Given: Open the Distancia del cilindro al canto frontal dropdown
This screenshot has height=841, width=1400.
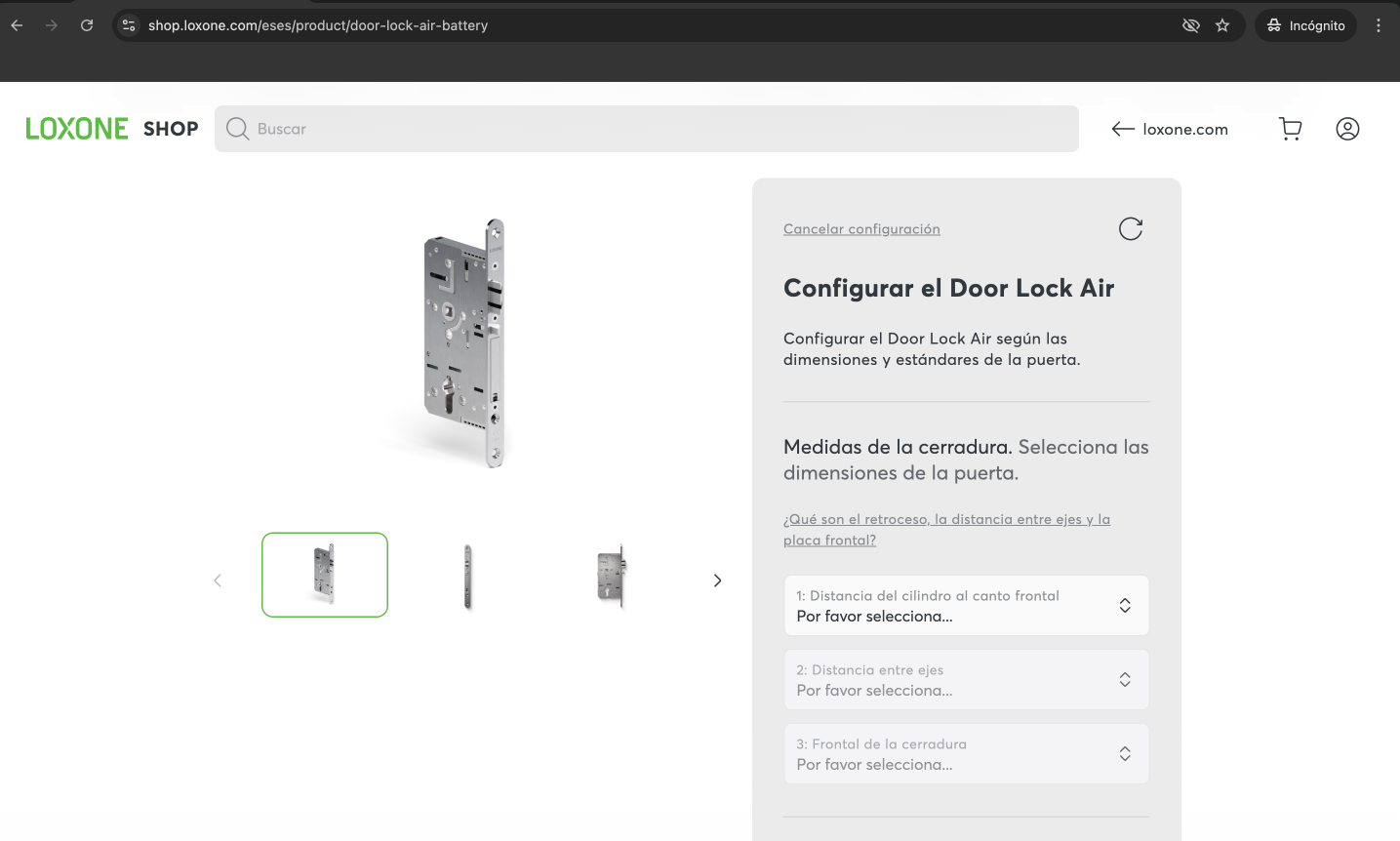Looking at the screenshot, I should point(966,606).
